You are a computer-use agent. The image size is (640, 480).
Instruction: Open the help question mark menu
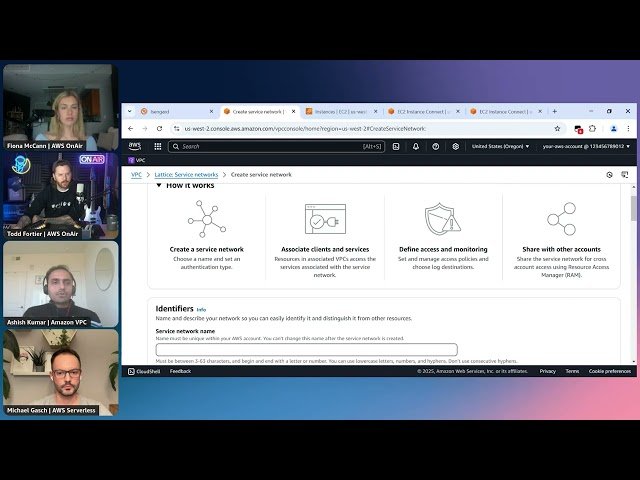[436, 146]
